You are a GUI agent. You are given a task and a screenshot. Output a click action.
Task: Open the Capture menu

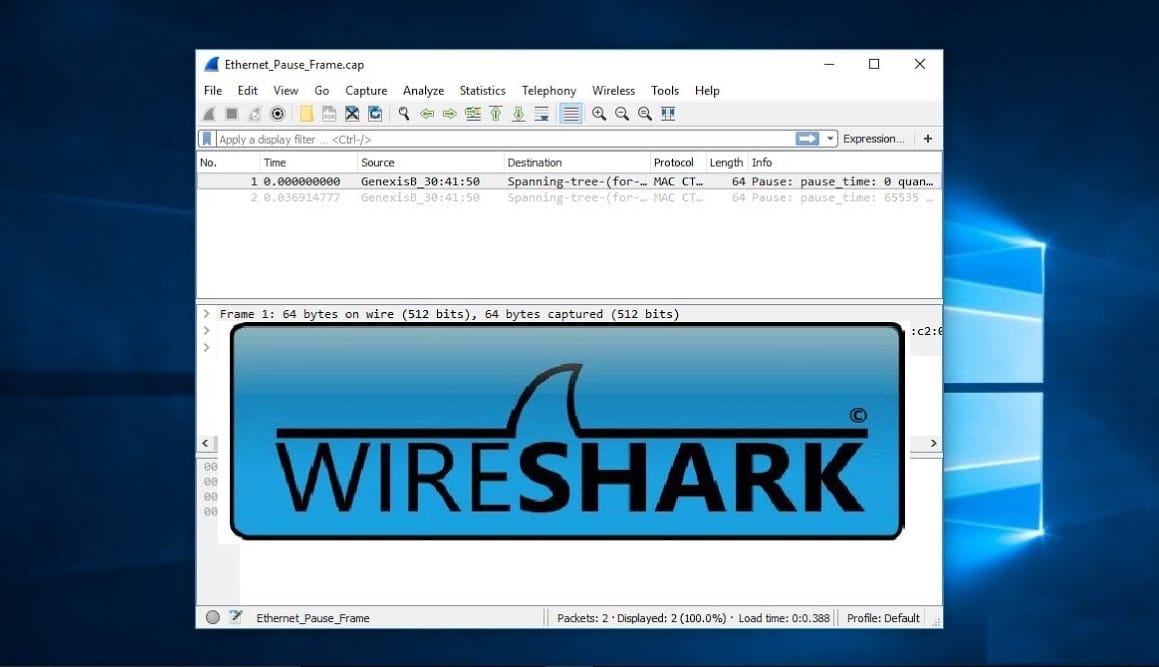coord(366,90)
